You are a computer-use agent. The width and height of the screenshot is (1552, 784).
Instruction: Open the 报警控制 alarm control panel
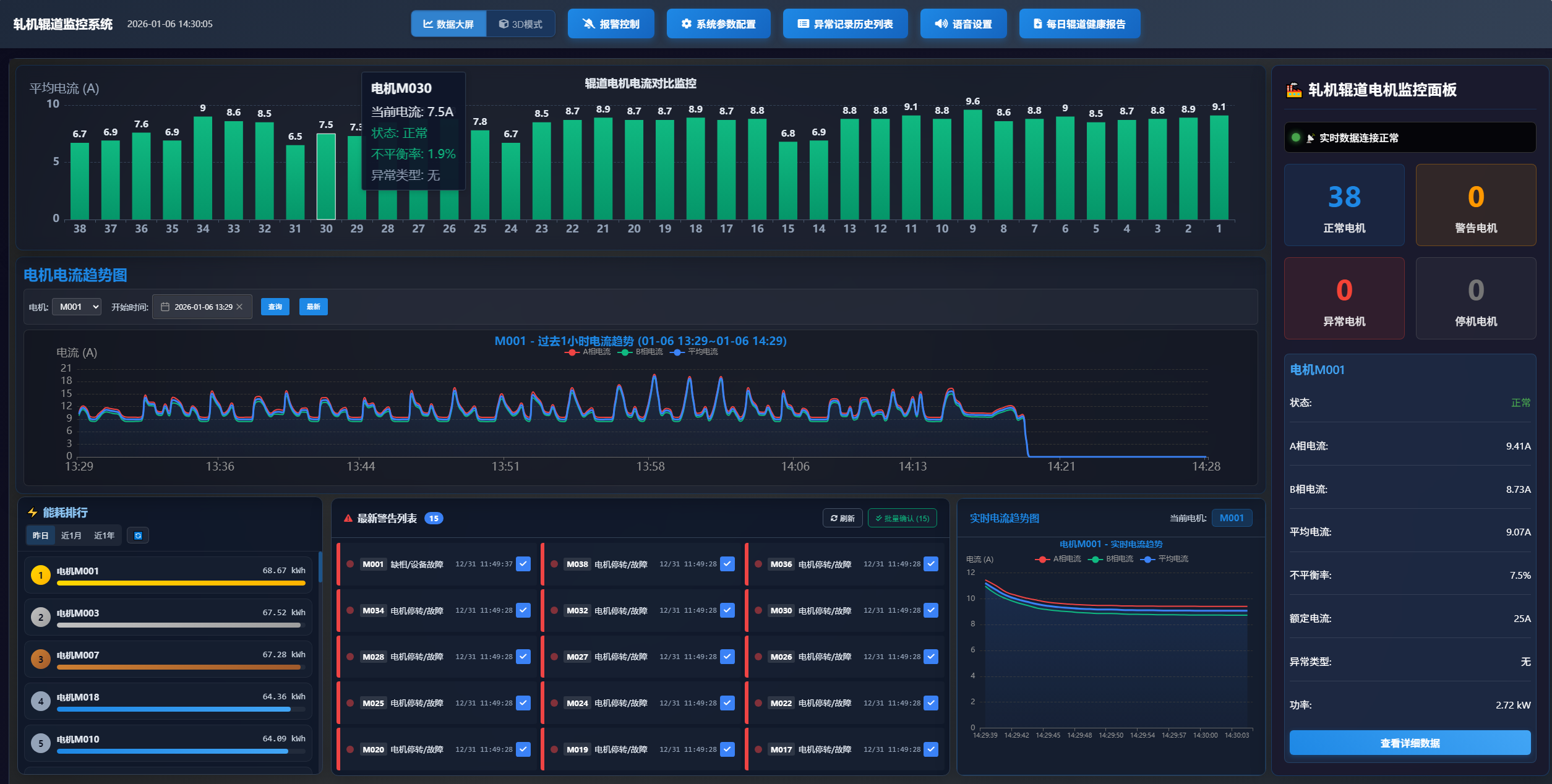point(611,24)
